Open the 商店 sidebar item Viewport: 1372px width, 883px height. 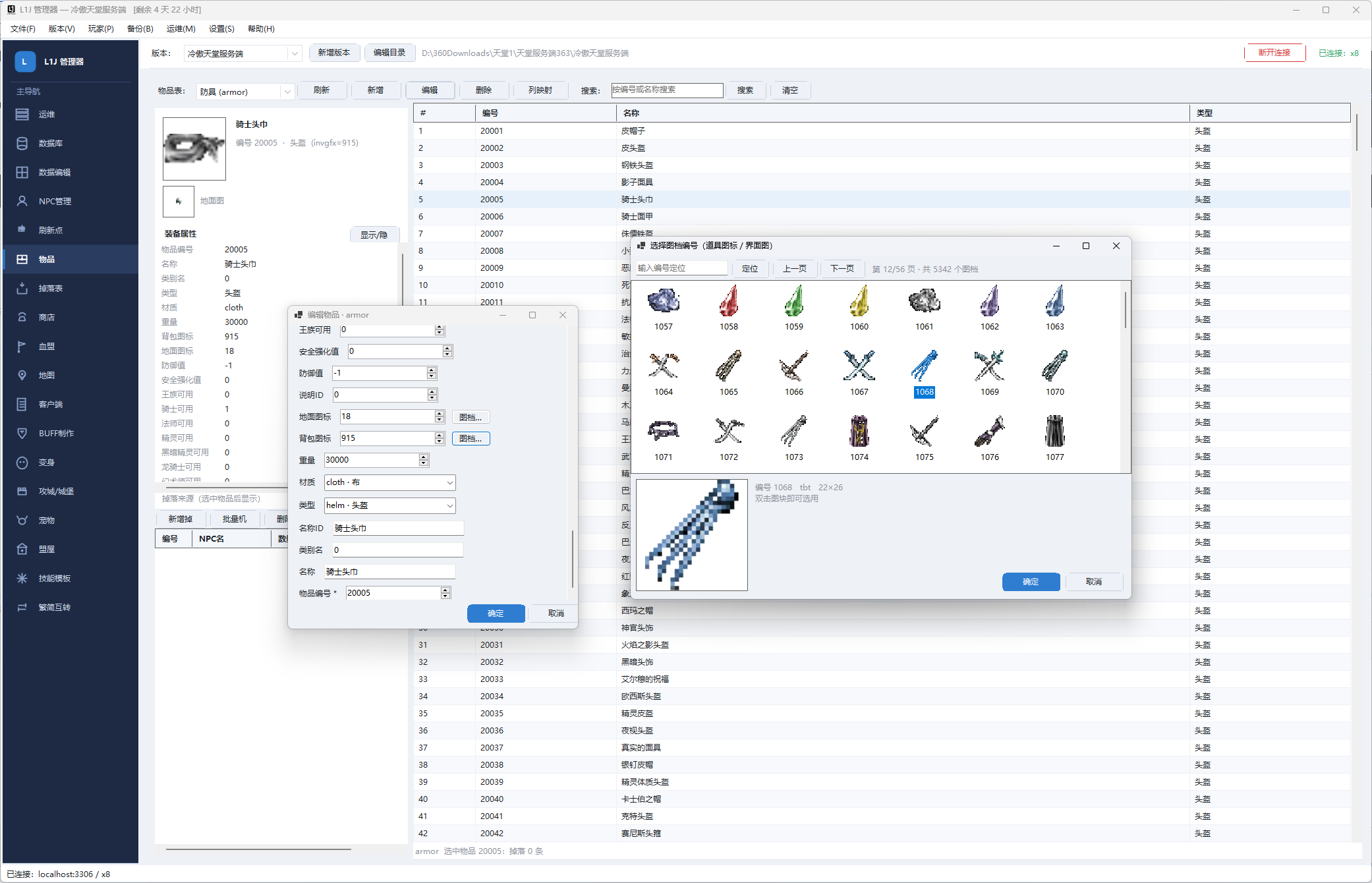[71, 317]
